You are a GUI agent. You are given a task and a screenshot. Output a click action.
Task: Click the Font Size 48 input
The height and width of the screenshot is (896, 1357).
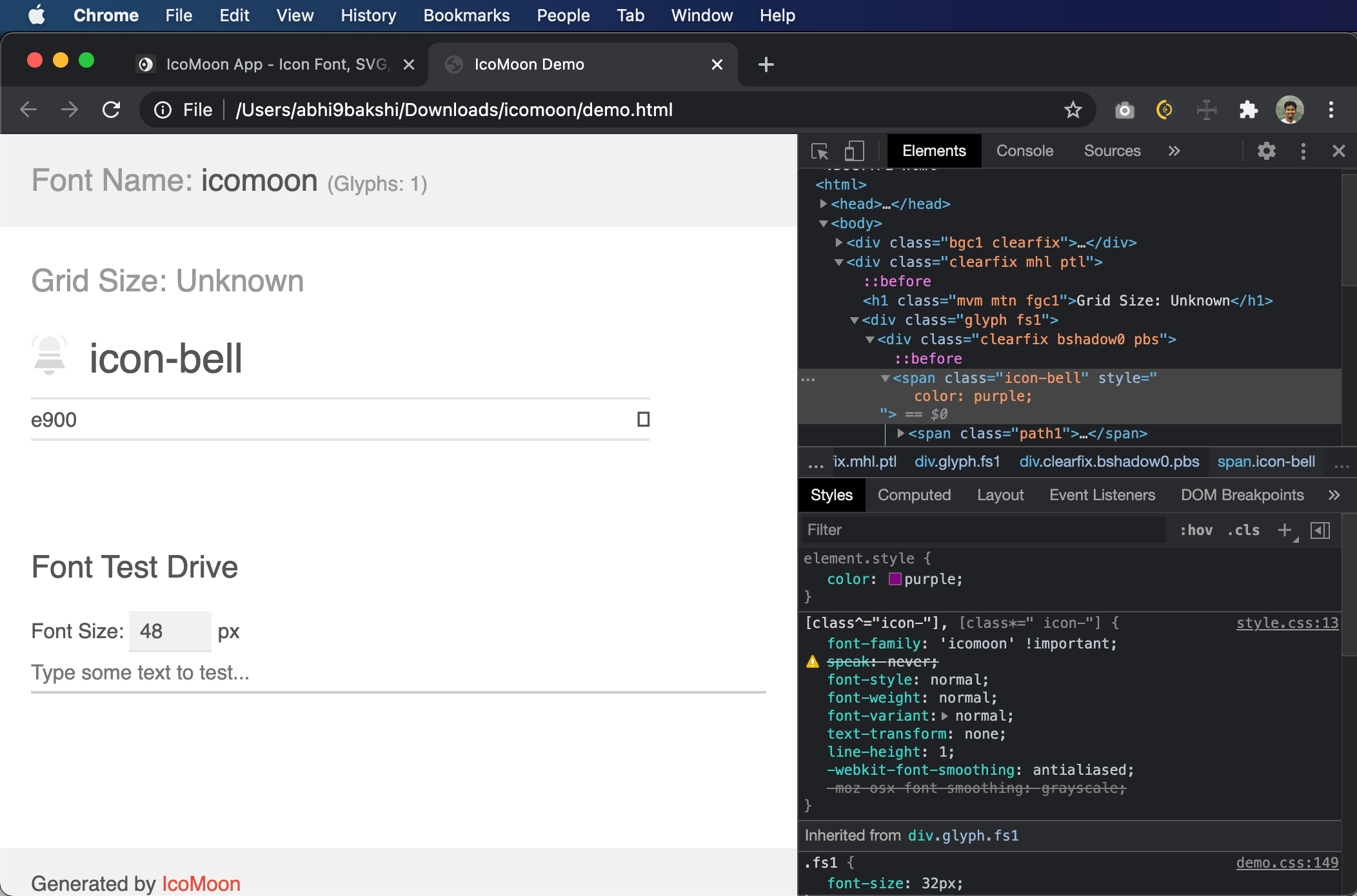pyautogui.click(x=170, y=631)
